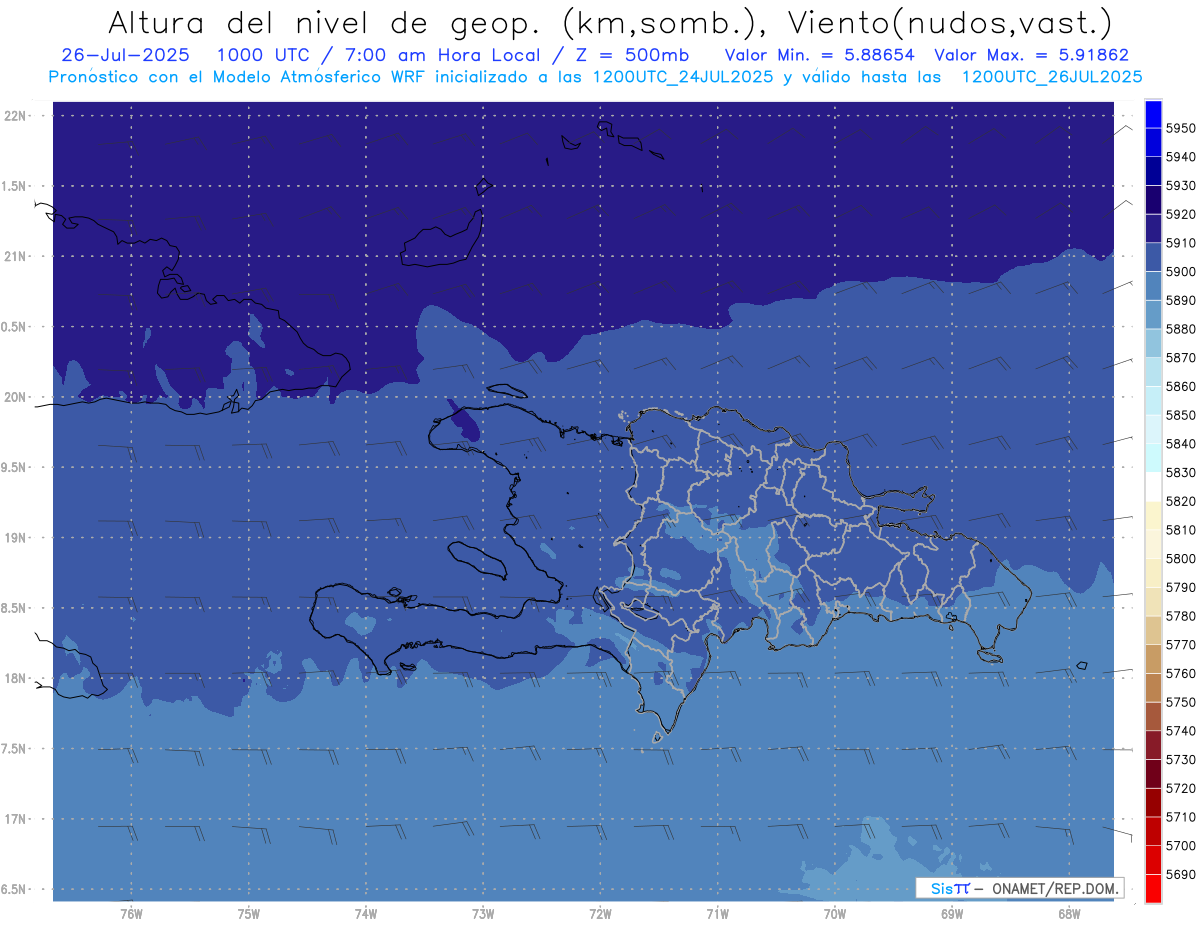
Task: Click the '68W' longitude label
Action: [x=1069, y=913]
